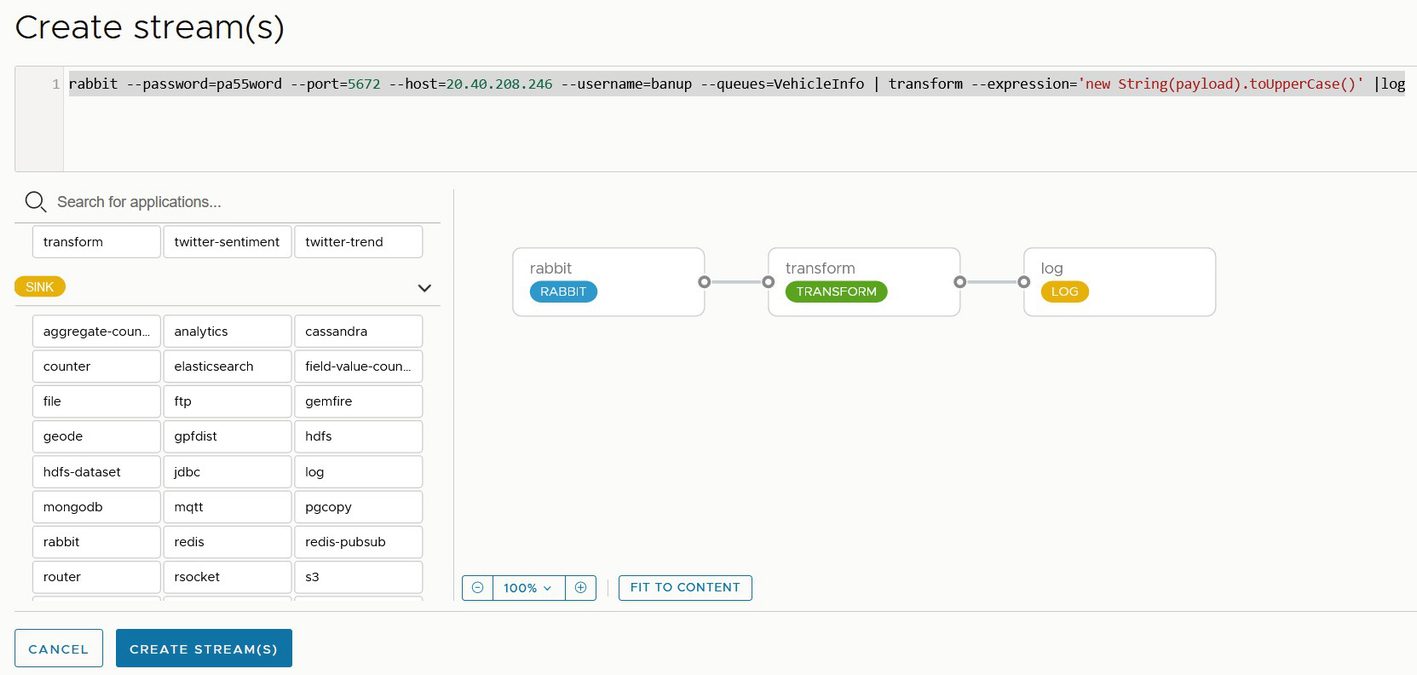Choose the mongodb sink application
1417x675 pixels.
point(96,507)
